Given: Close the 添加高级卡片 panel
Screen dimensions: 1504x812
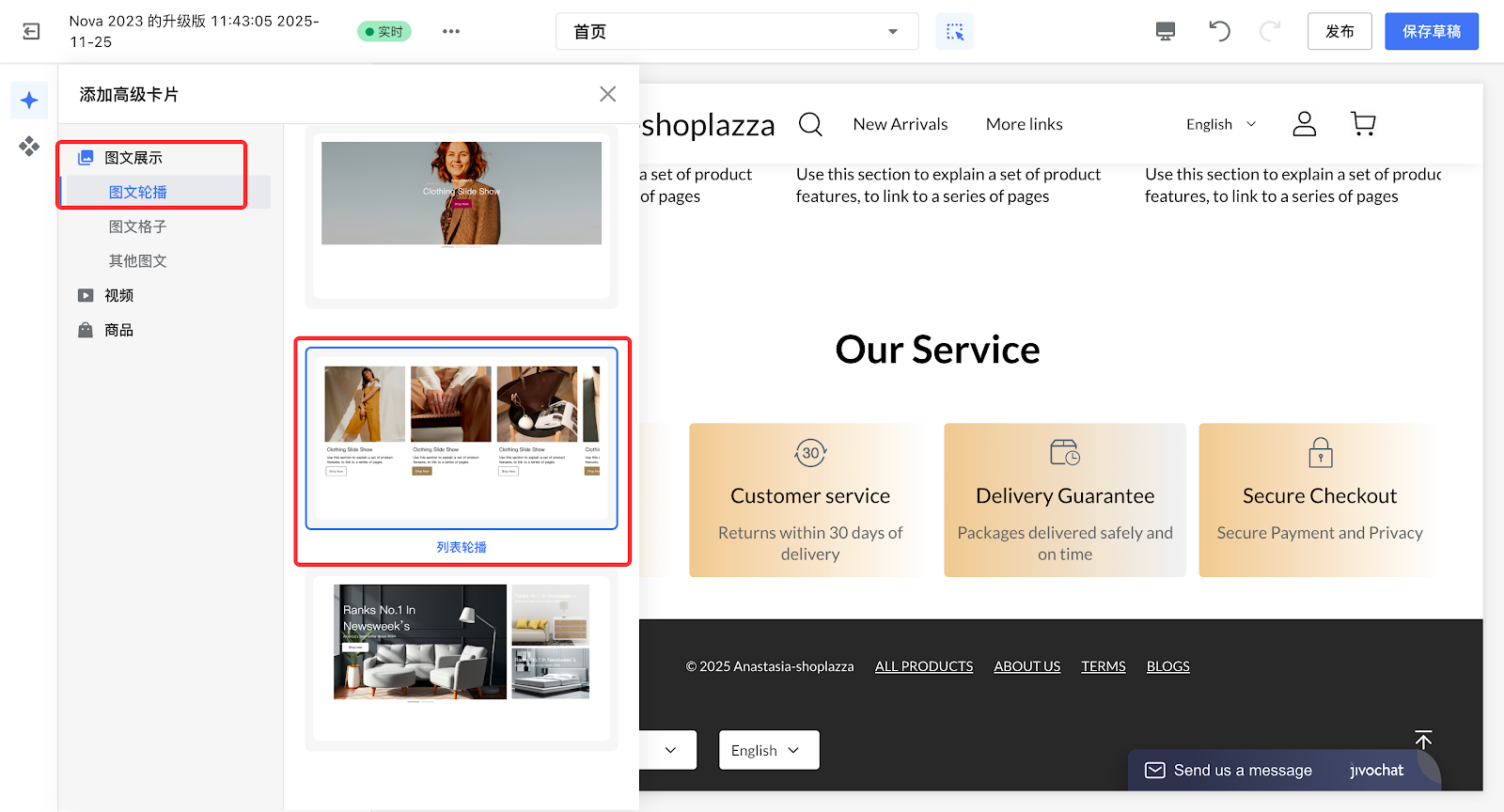Looking at the screenshot, I should (x=607, y=94).
